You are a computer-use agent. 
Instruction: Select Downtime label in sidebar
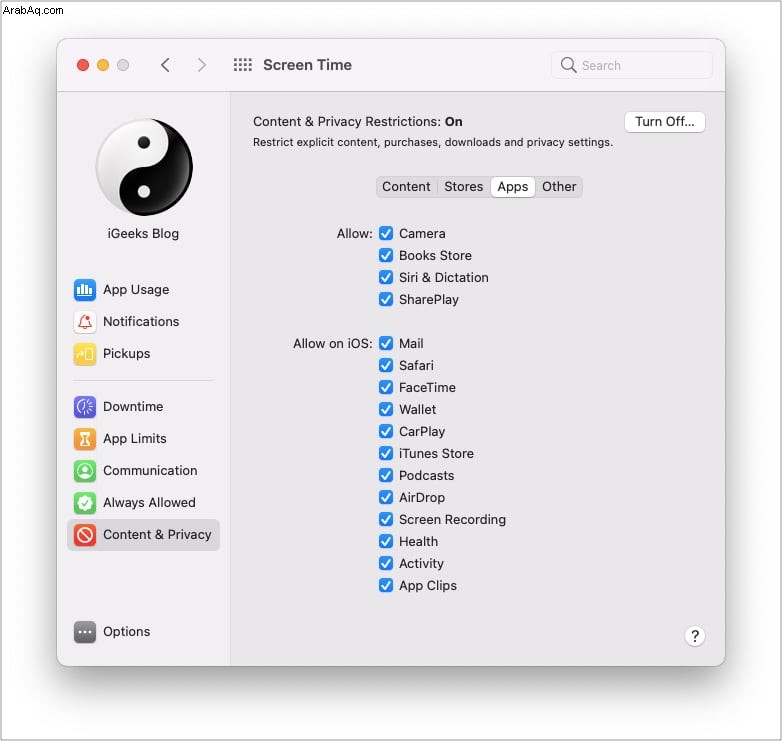[133, 406]
